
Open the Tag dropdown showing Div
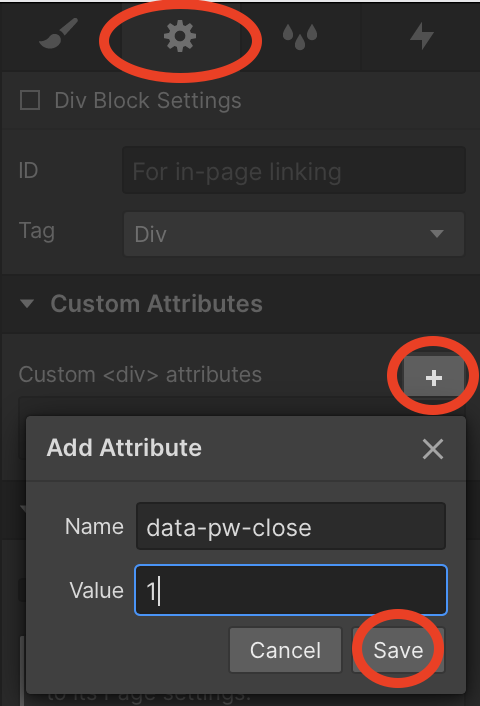click(x=294, y=234)
